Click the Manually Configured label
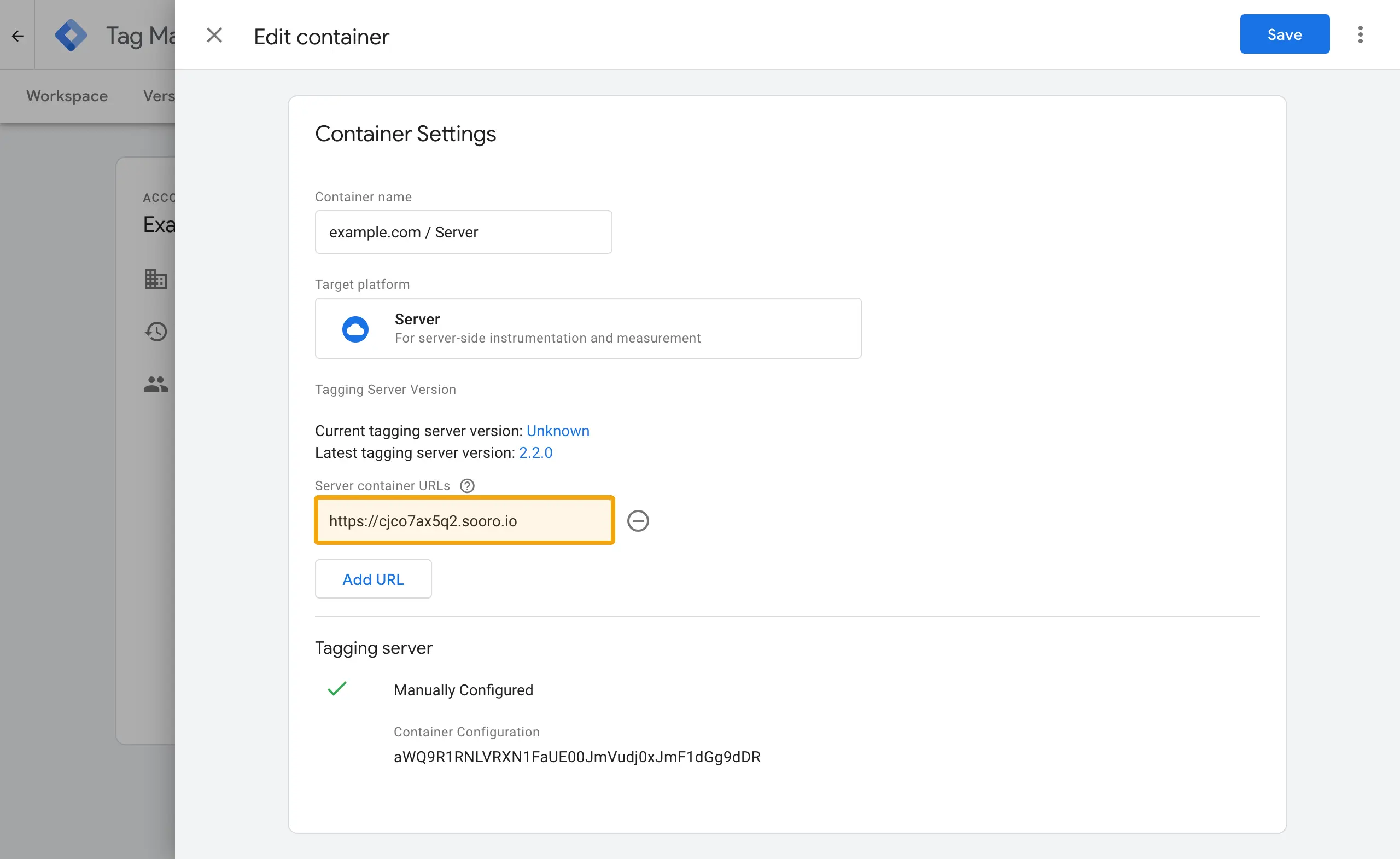The height and width of the screenshot is (859, 1400). (x=463, y=689)
